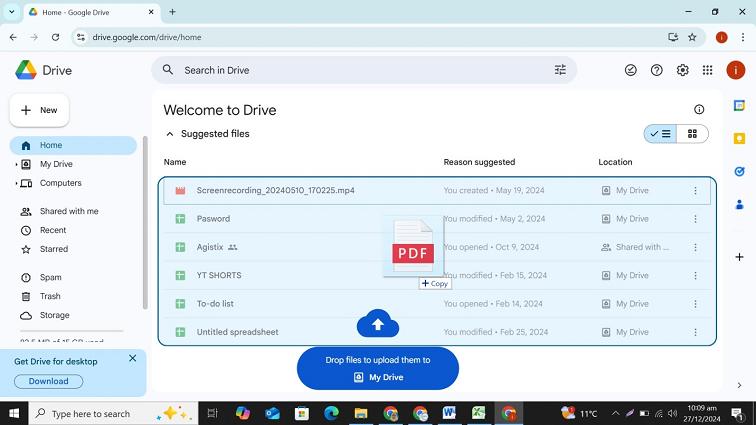The width and height of the screenshot is (756, 425).
Task: Click the Search in Drive field
Action: pos(364,70)
